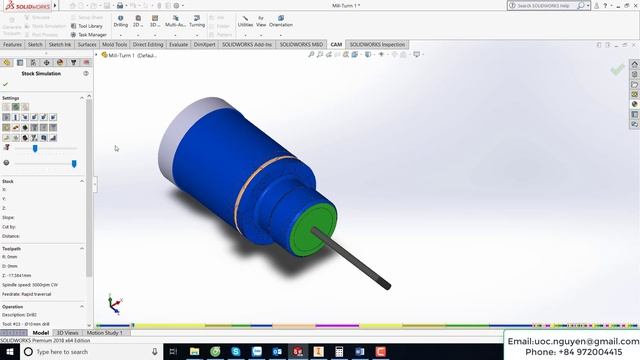Switch to the SOLIDWORKS Inspection tab
The width and height of the screenshot is (640, 360).
point(377,44)
